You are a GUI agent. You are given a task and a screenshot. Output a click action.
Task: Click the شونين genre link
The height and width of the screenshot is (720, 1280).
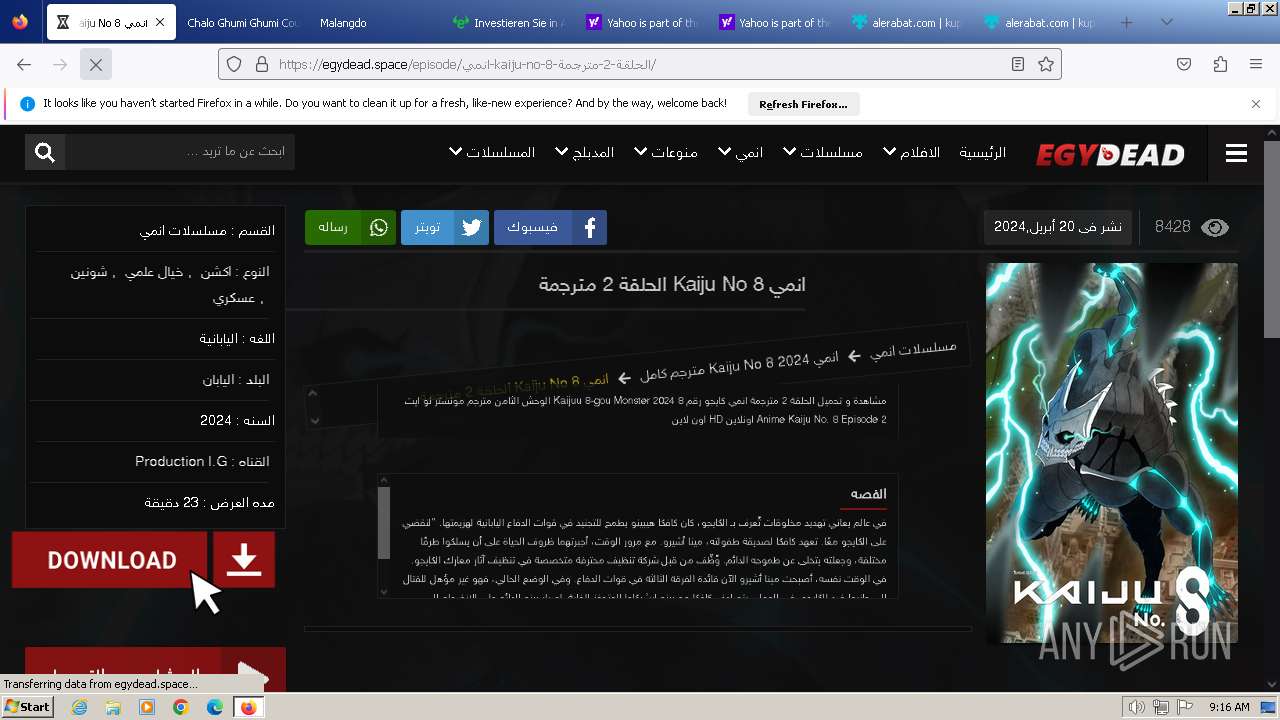click(x=88, y=272)
